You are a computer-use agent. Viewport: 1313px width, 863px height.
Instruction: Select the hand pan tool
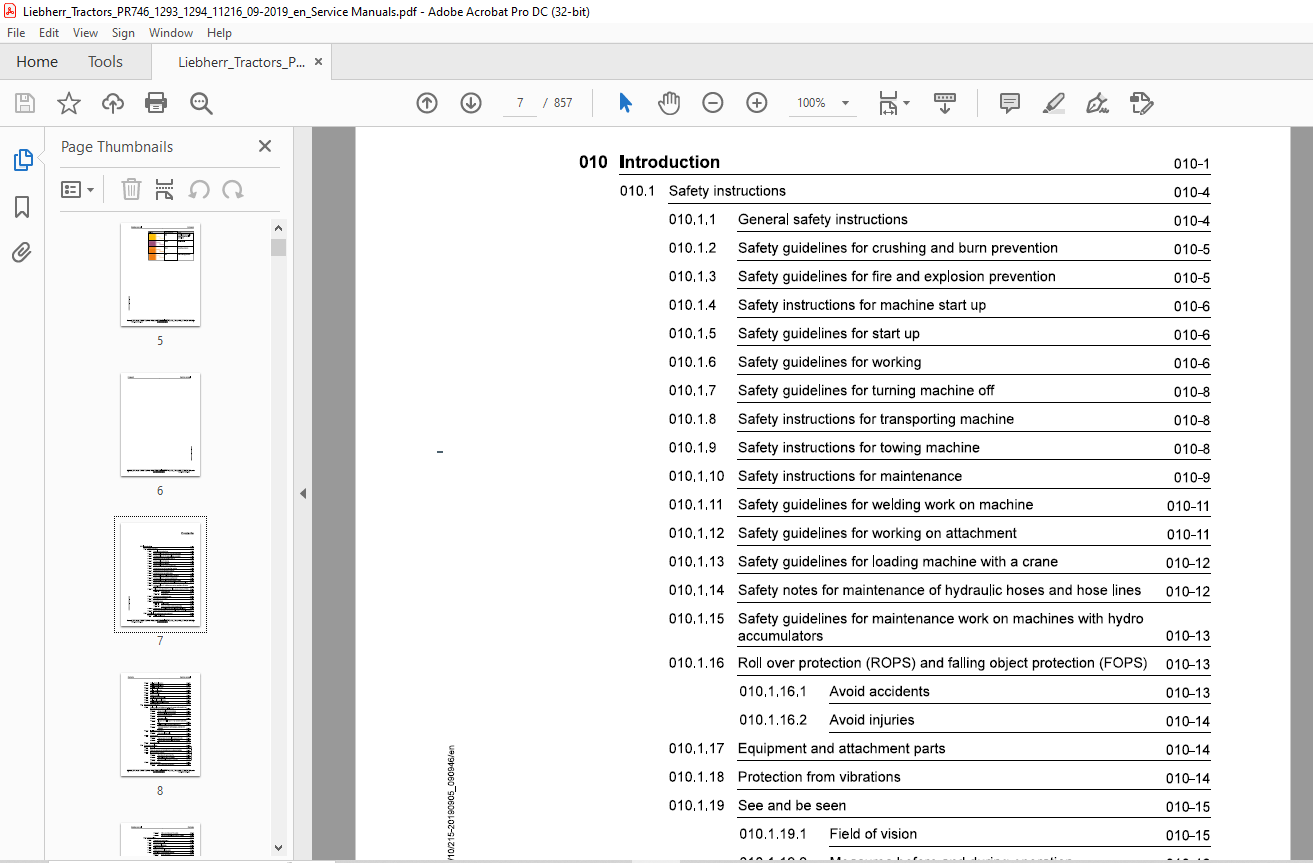669,103
